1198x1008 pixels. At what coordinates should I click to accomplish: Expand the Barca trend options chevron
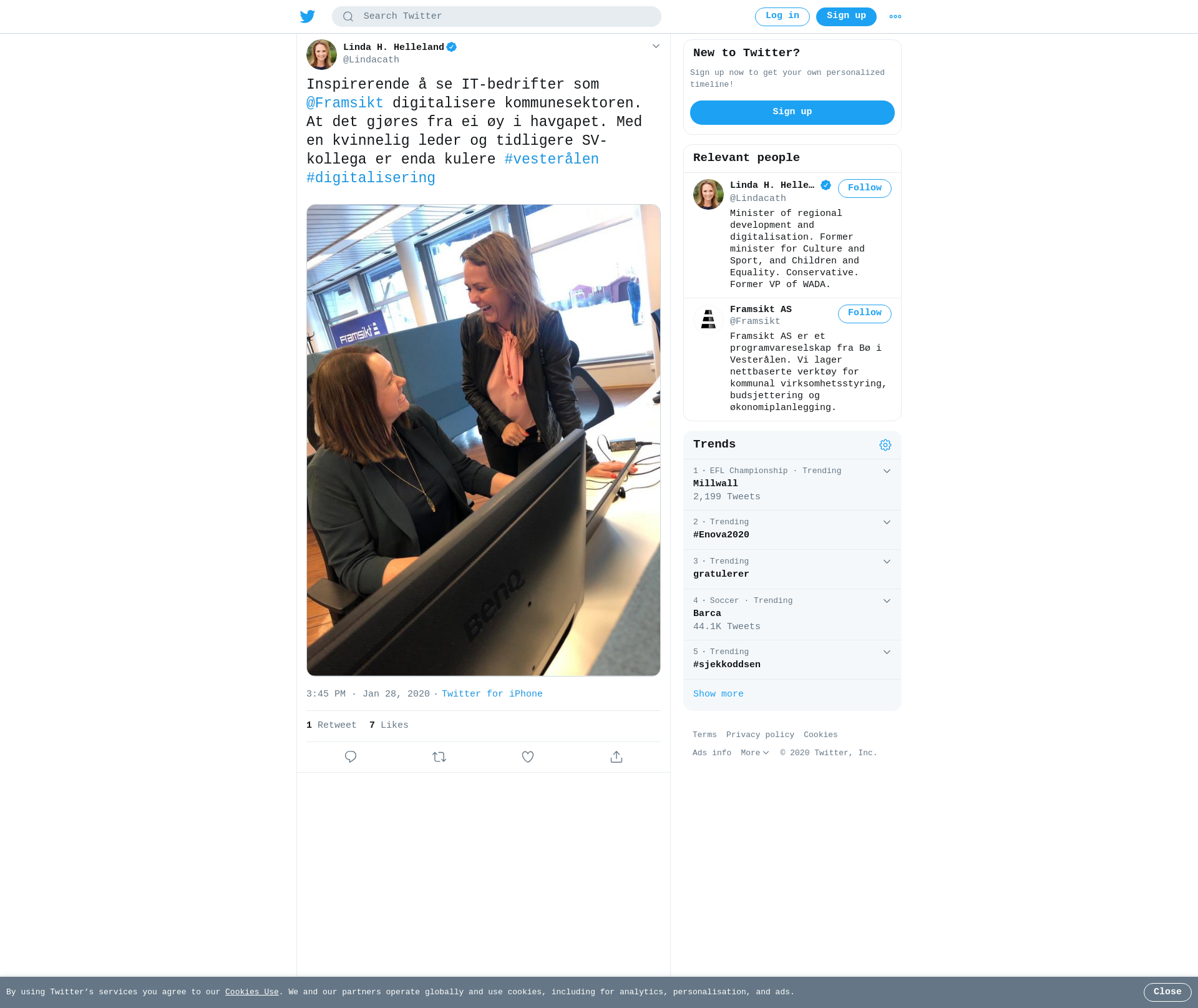click(x=887, y=601)
